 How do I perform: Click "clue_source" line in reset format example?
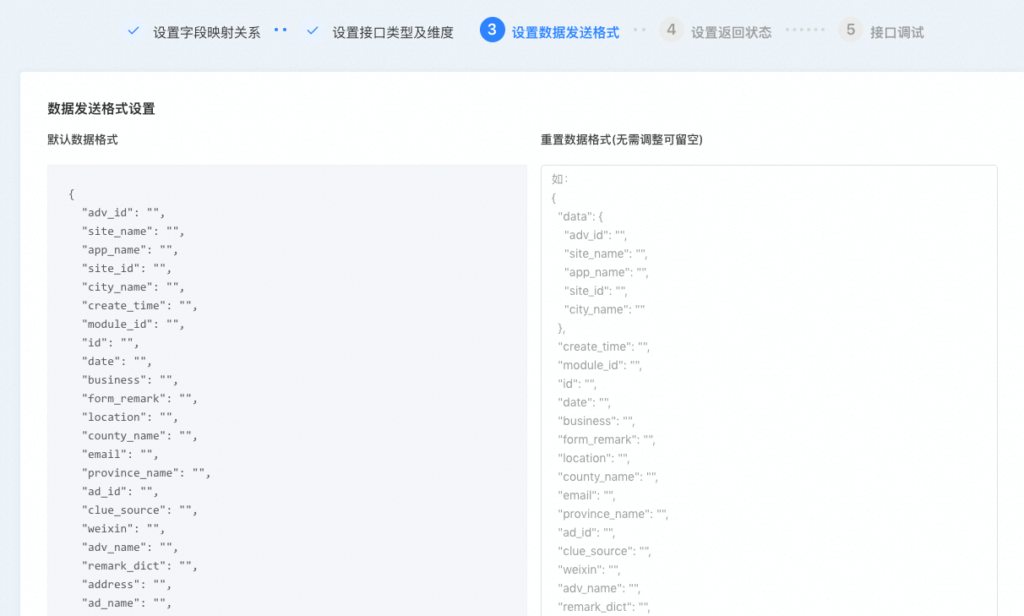604,551
